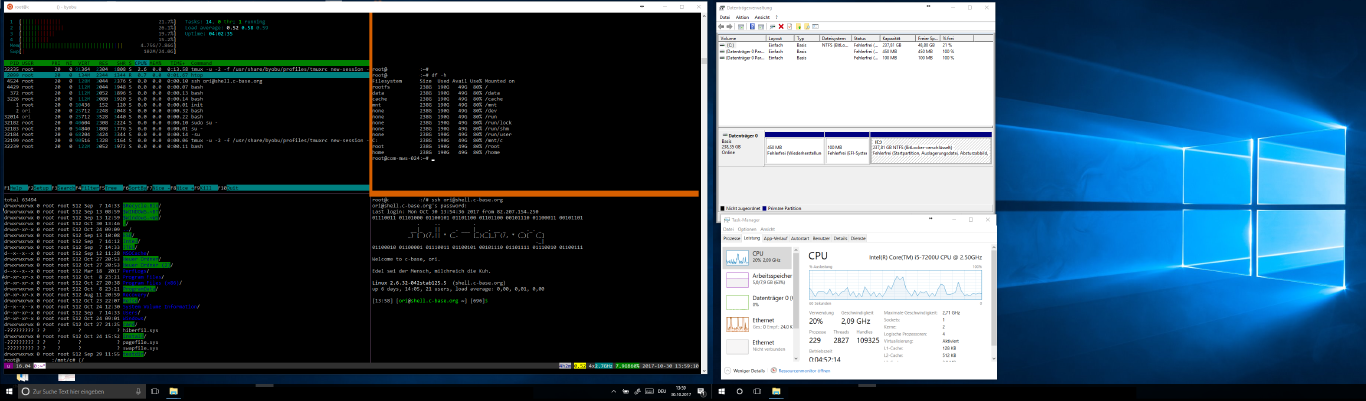Open the Optionen menu in Task-Manager

(x=745, y=229)
